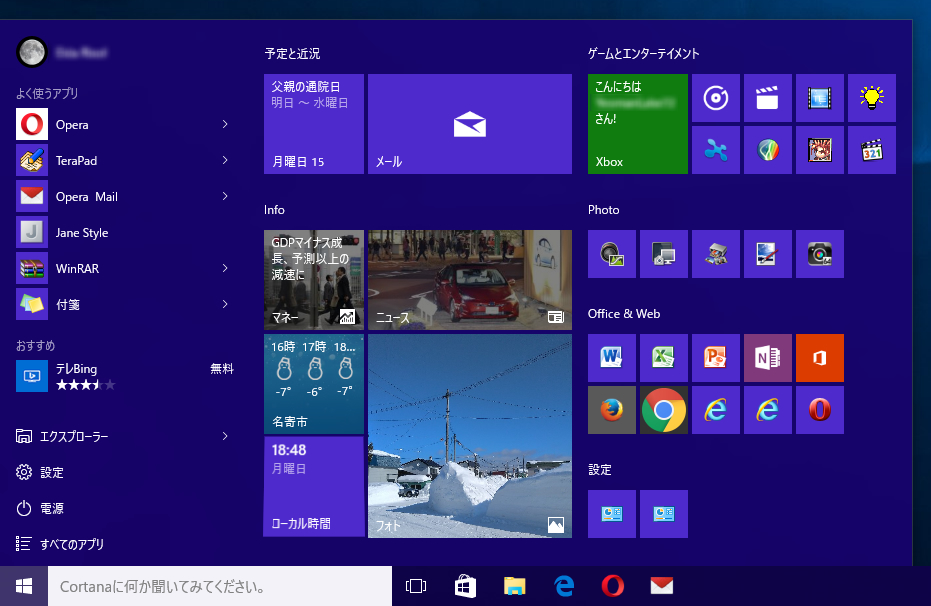
Task: Open the recommended テレBing app
Action: [x=125, y=376]
